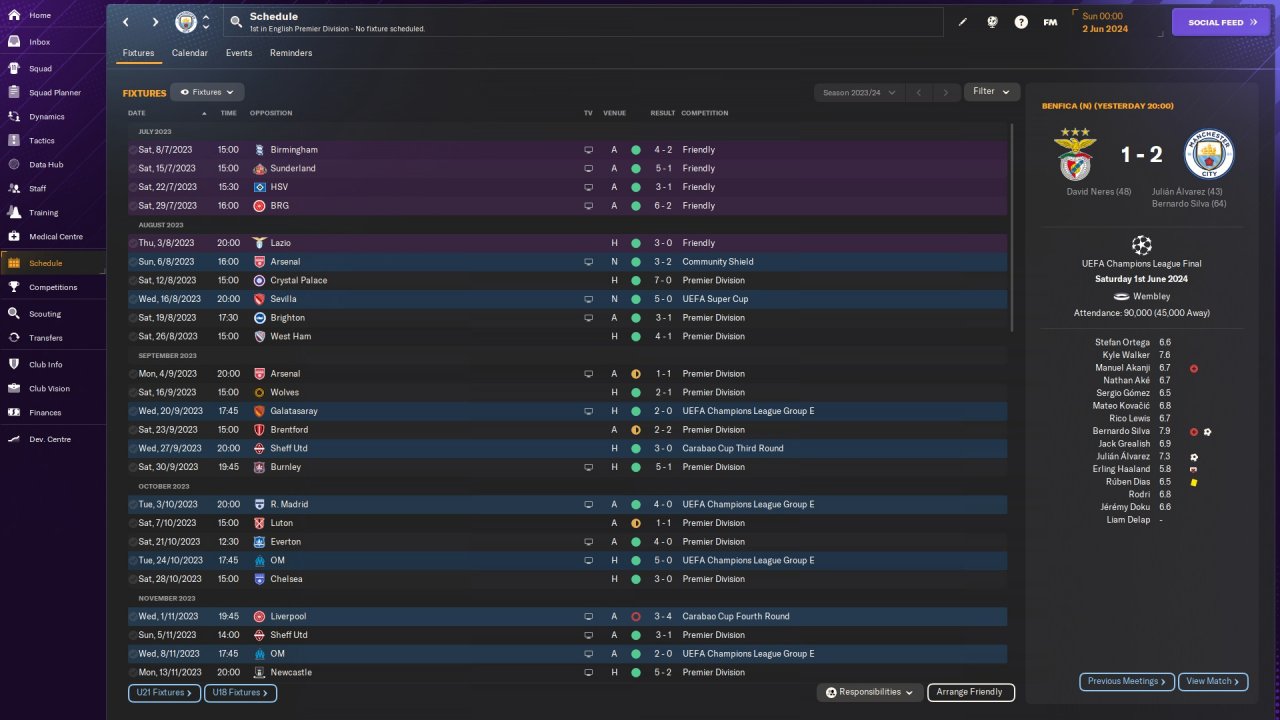Image resolution: width=1280 pixels, height=720 pixels.
Task: Toggle the circle beside the Liverpool fixture
Action: tap(133, 617)
